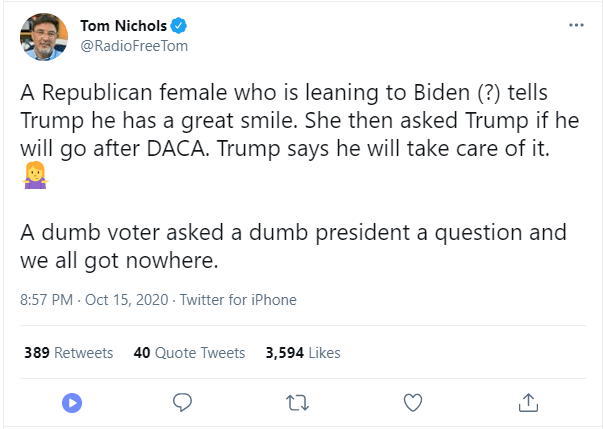Toggle the heart like icon
Viewport: 604px width, 429px height.
412,402
